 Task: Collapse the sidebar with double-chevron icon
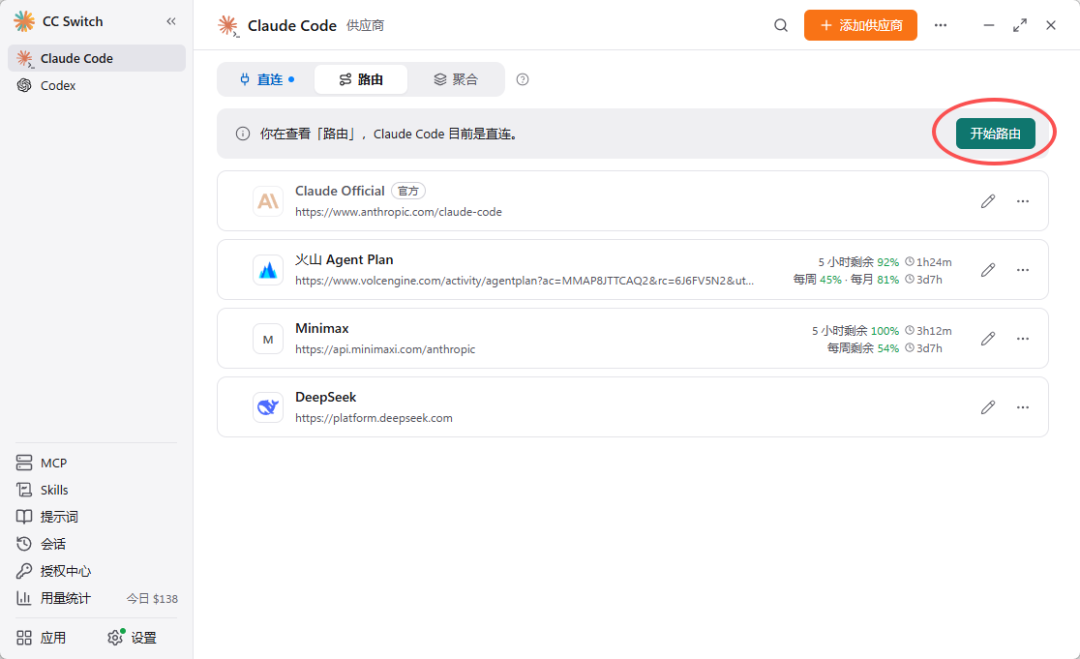[171, 21]
